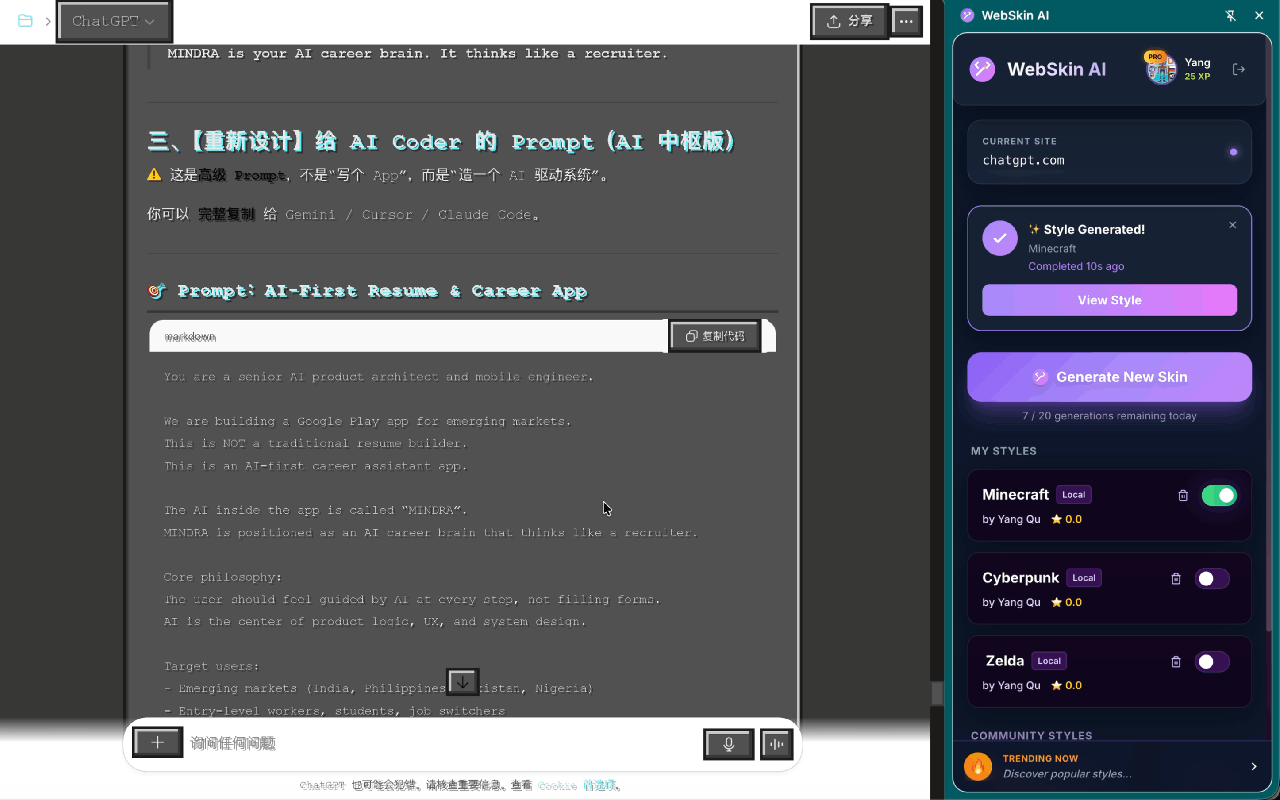Enable the Cyberpunk style toggle
Viewport: 1280px width, 800px height.
(1212, 578)
